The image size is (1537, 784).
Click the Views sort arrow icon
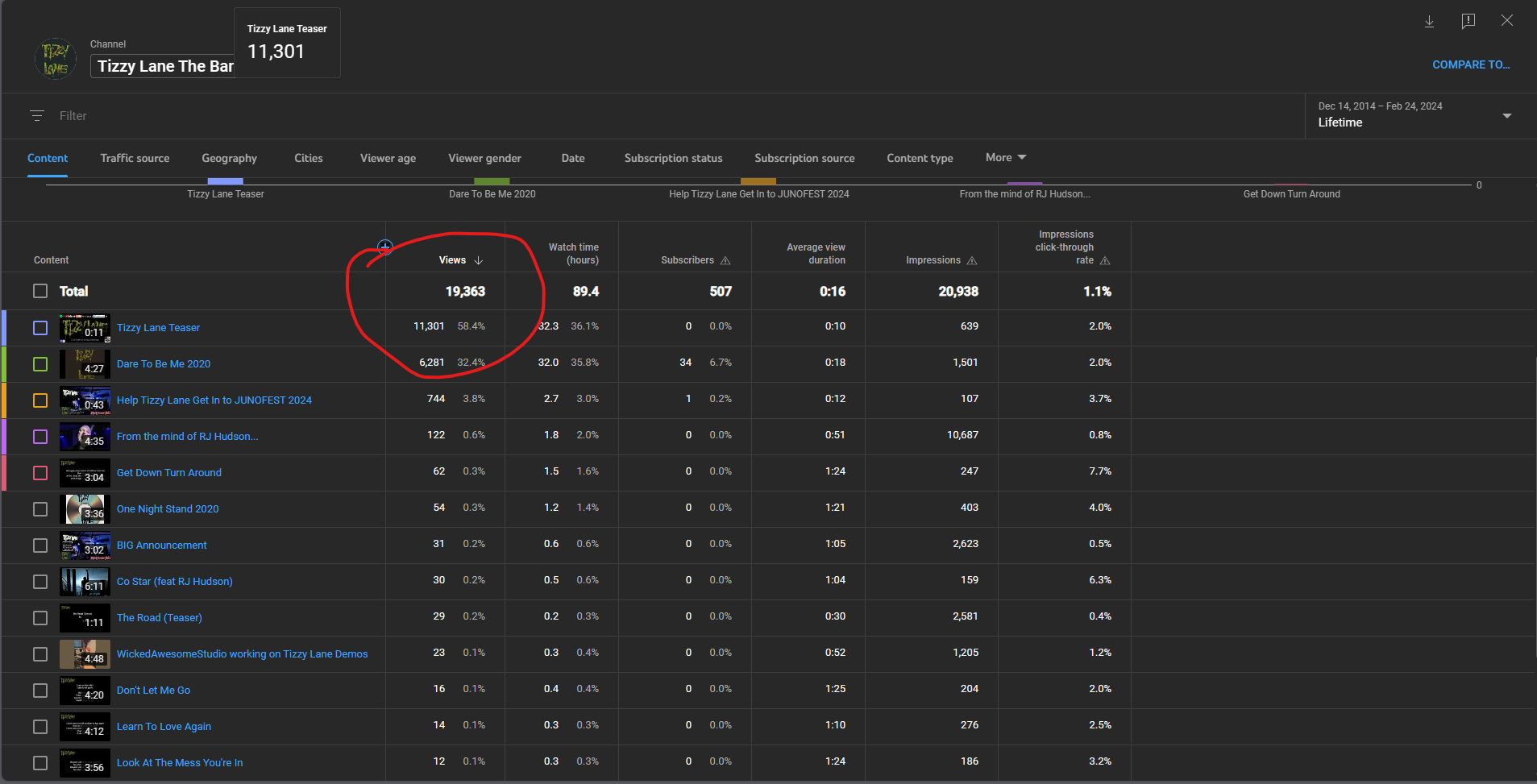pyautogui.click(x=479, y=260)
